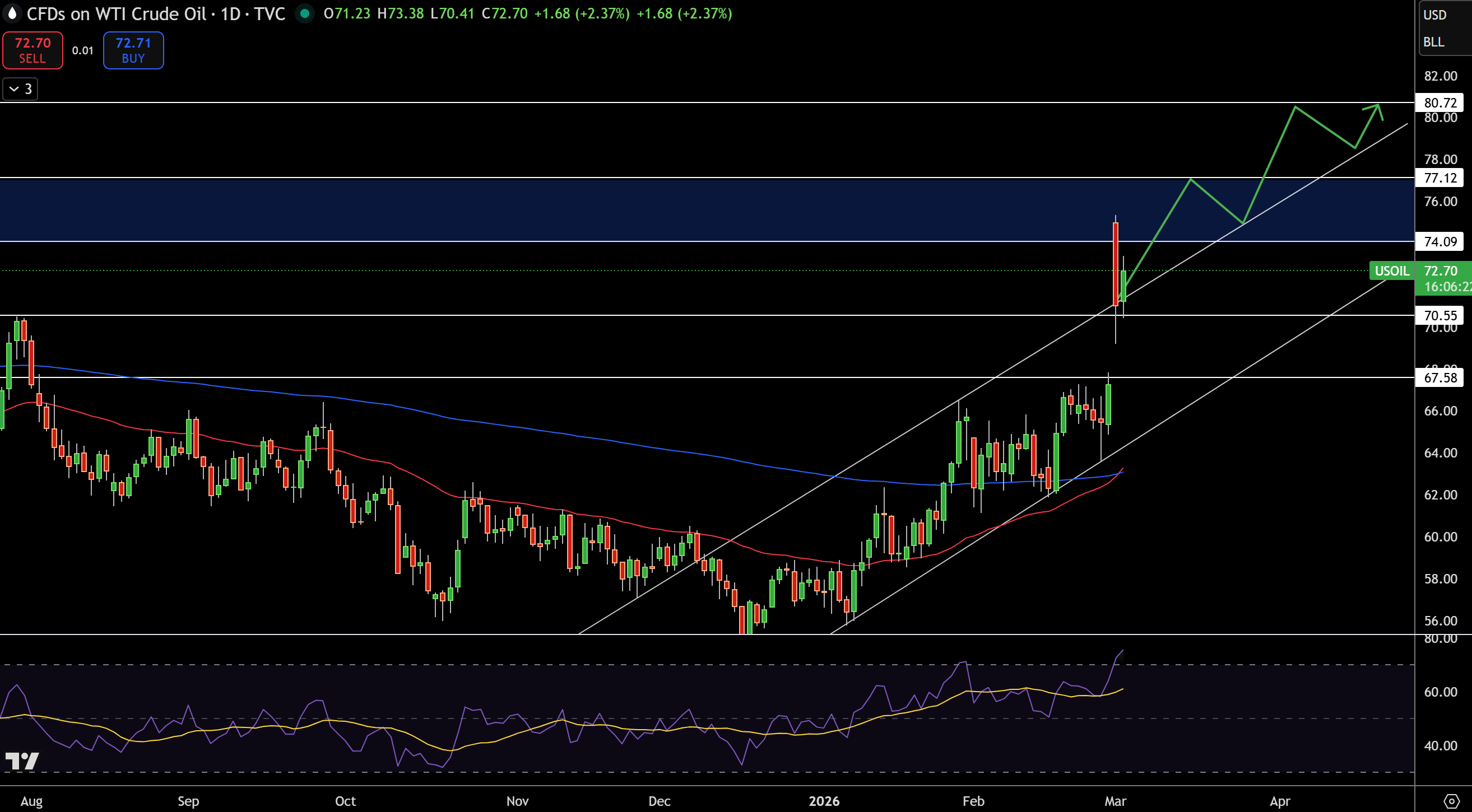
Task: Click the countdown timer 16:06 label
Action: [1447, 287]
